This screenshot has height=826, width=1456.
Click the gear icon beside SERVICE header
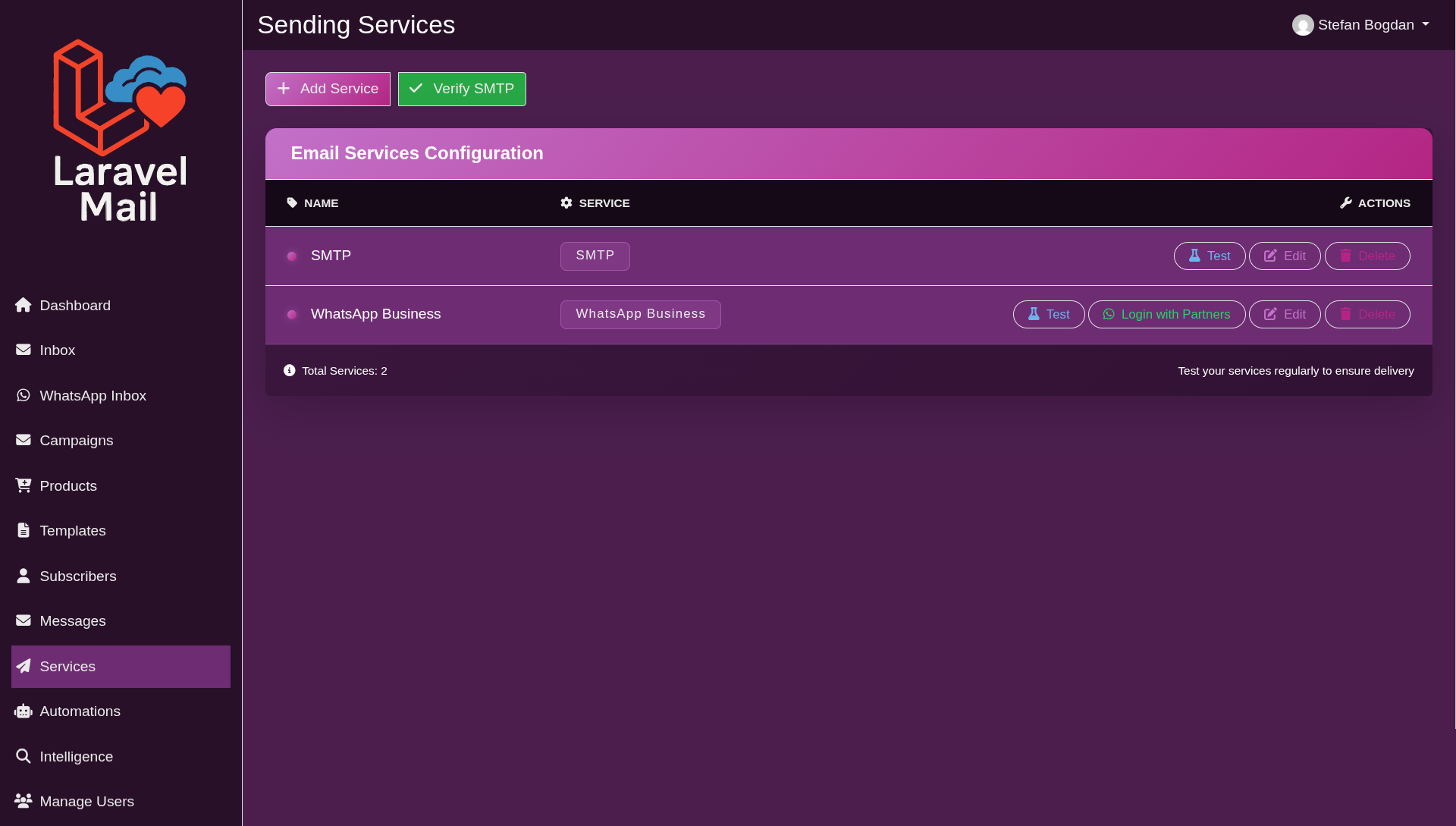(566, 203)
